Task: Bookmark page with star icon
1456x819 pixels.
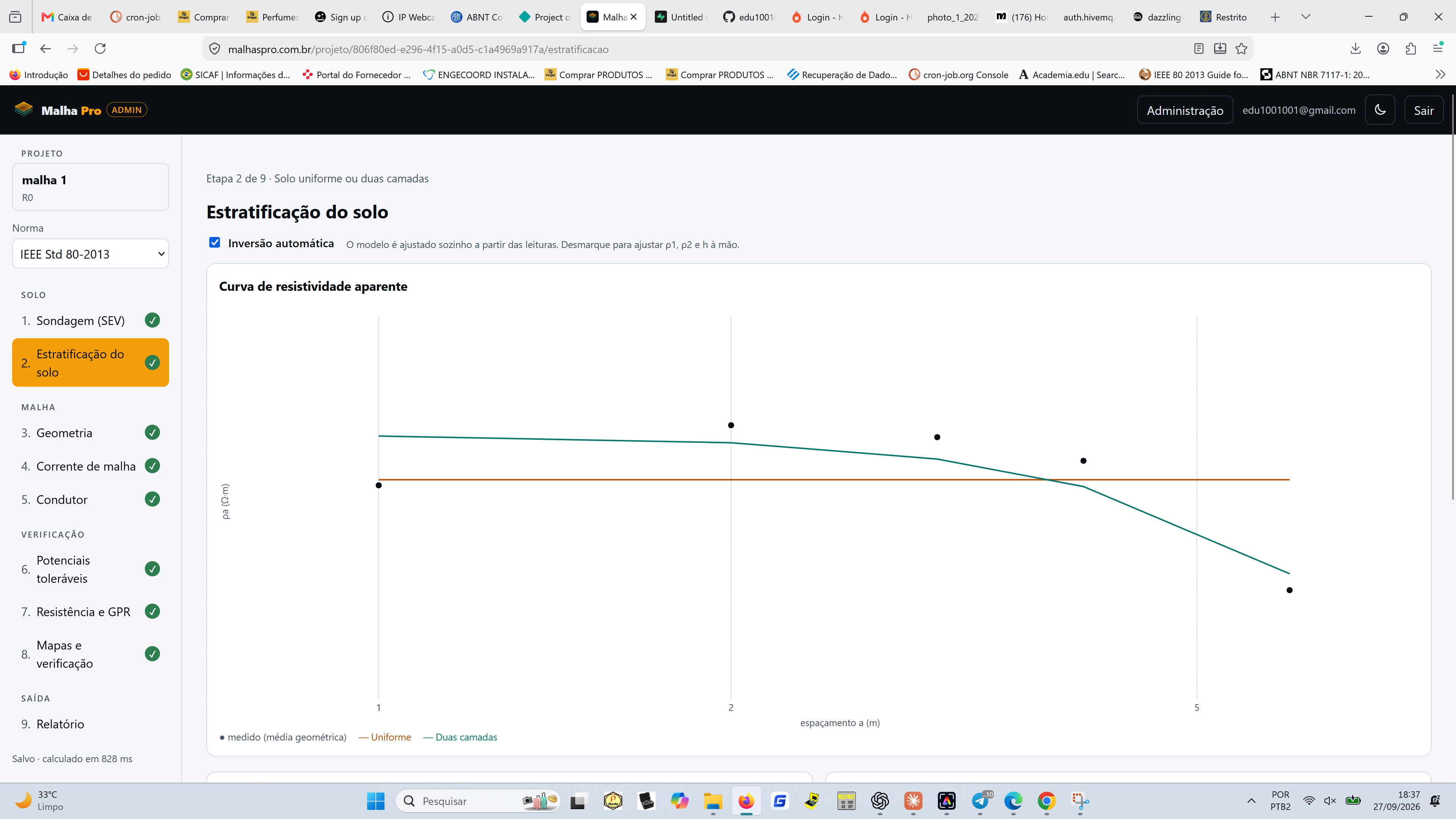Action: 1241,49
